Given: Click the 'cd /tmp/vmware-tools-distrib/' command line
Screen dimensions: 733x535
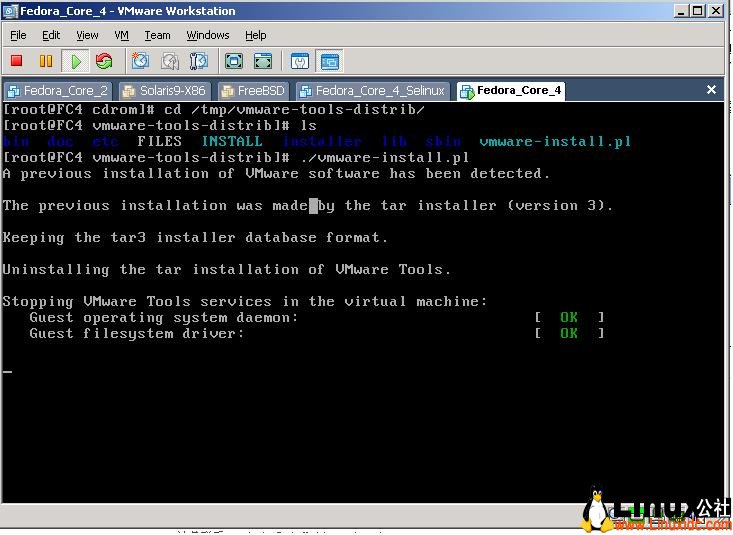Looking at the screenshot, I should point(214,110).
